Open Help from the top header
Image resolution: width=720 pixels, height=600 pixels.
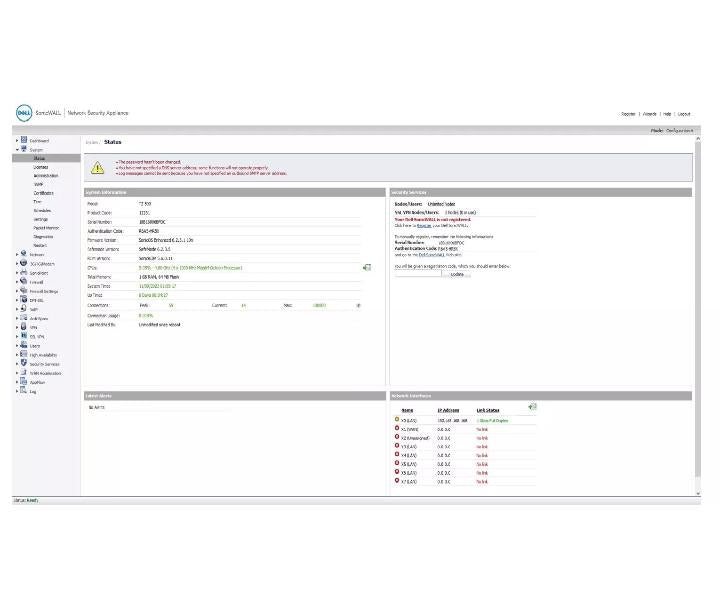point(667,114)
